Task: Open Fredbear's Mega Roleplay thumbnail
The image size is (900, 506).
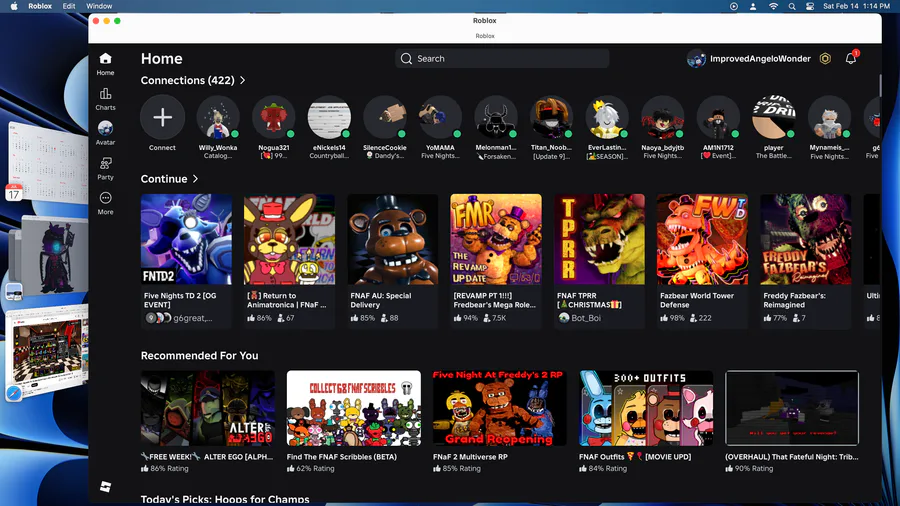Action: [x=496, y=239]
